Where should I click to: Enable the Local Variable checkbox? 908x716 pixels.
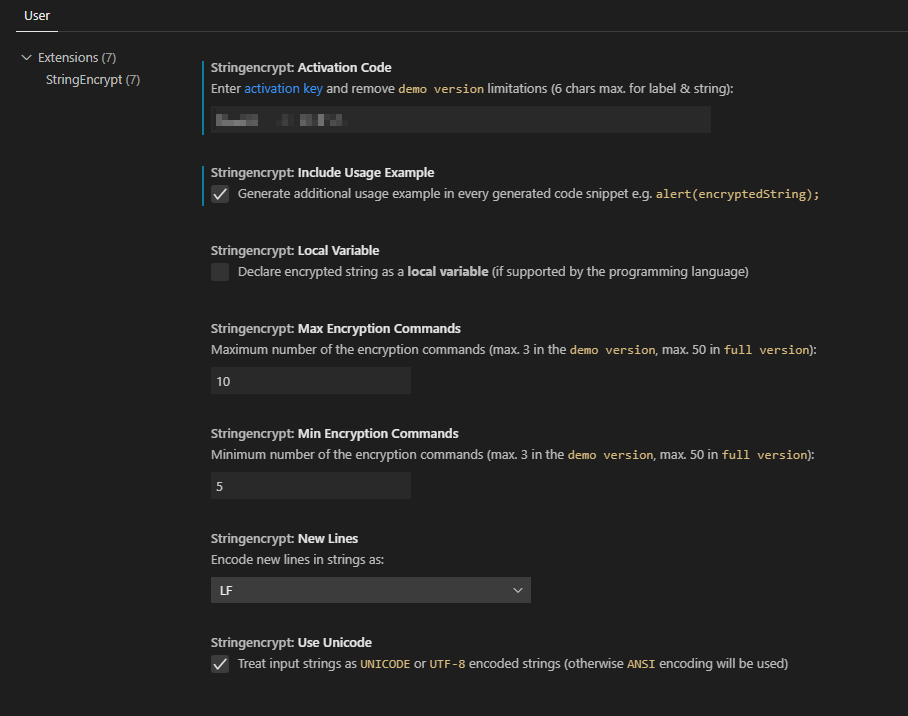[x=220, y=272]
